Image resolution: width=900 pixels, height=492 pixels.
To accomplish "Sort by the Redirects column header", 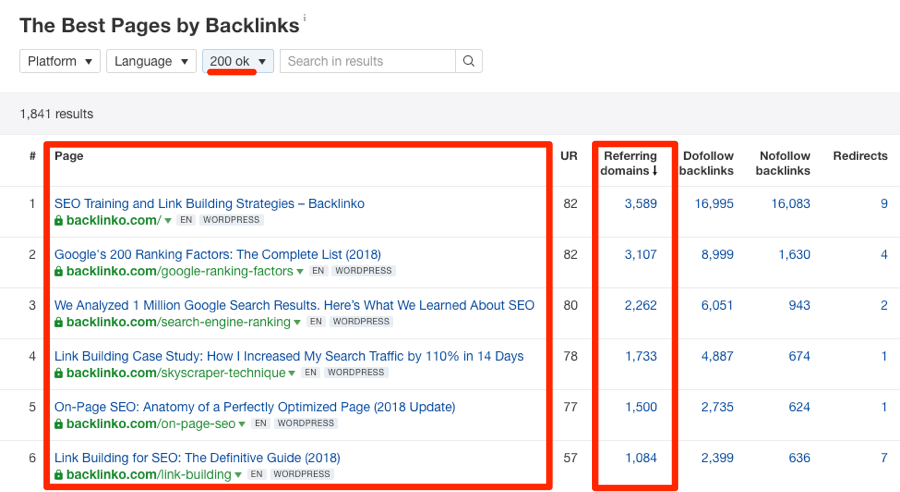I will 860,156.
